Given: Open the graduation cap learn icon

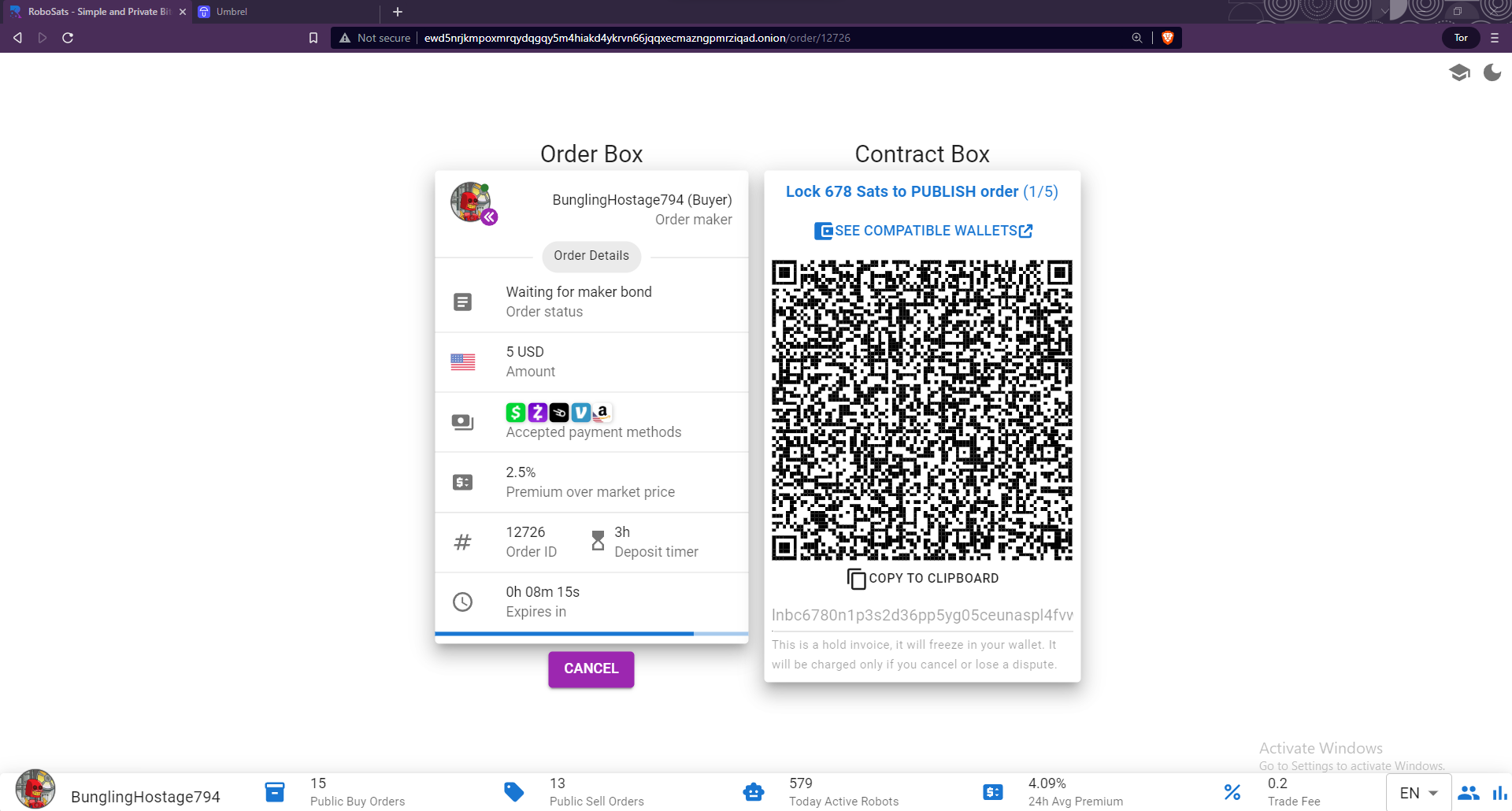Looking at the screenshot, I should click(x=1459, y=73).
